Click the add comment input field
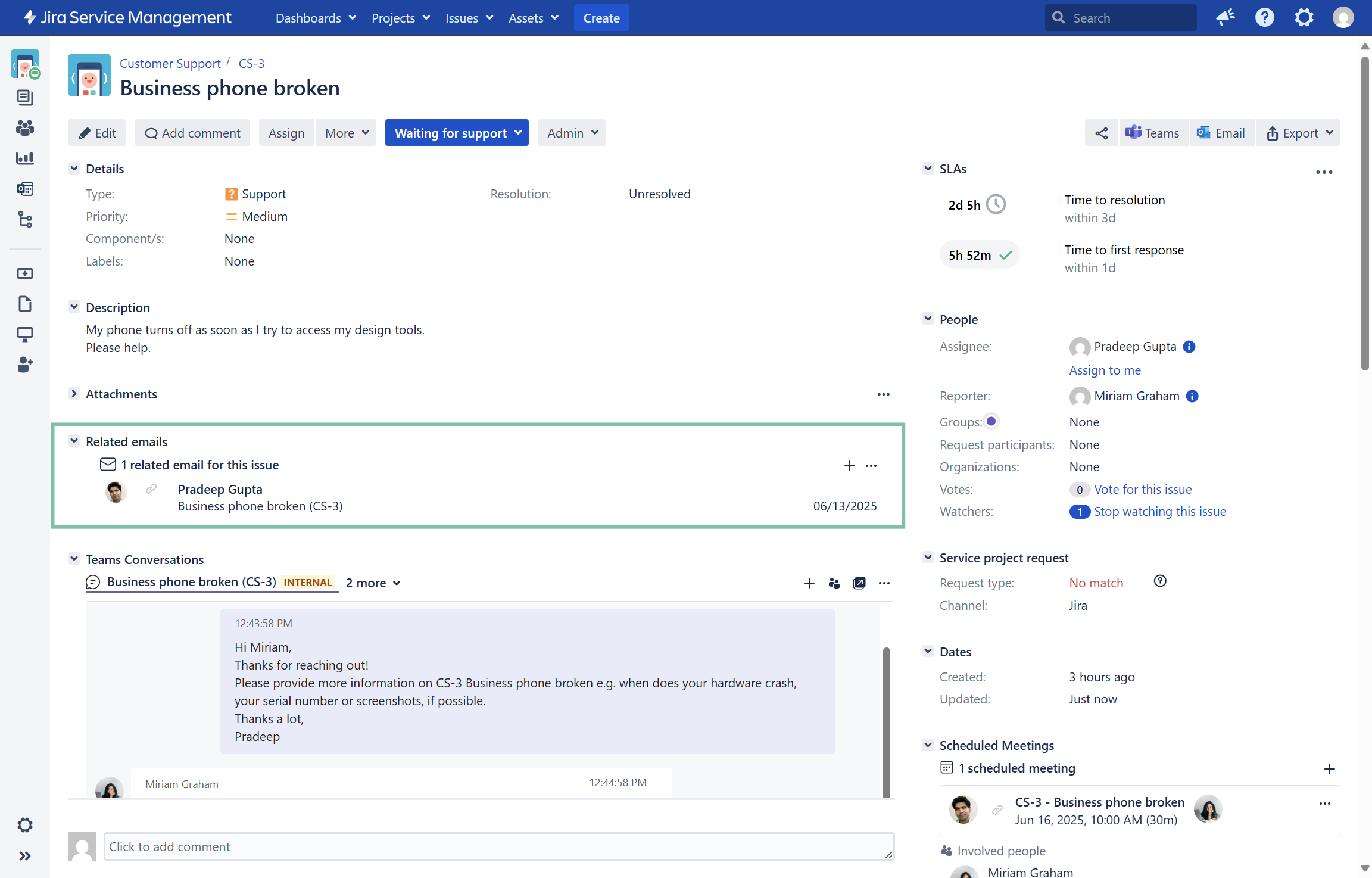This screenshot has width=1372, height=878. 498,846
